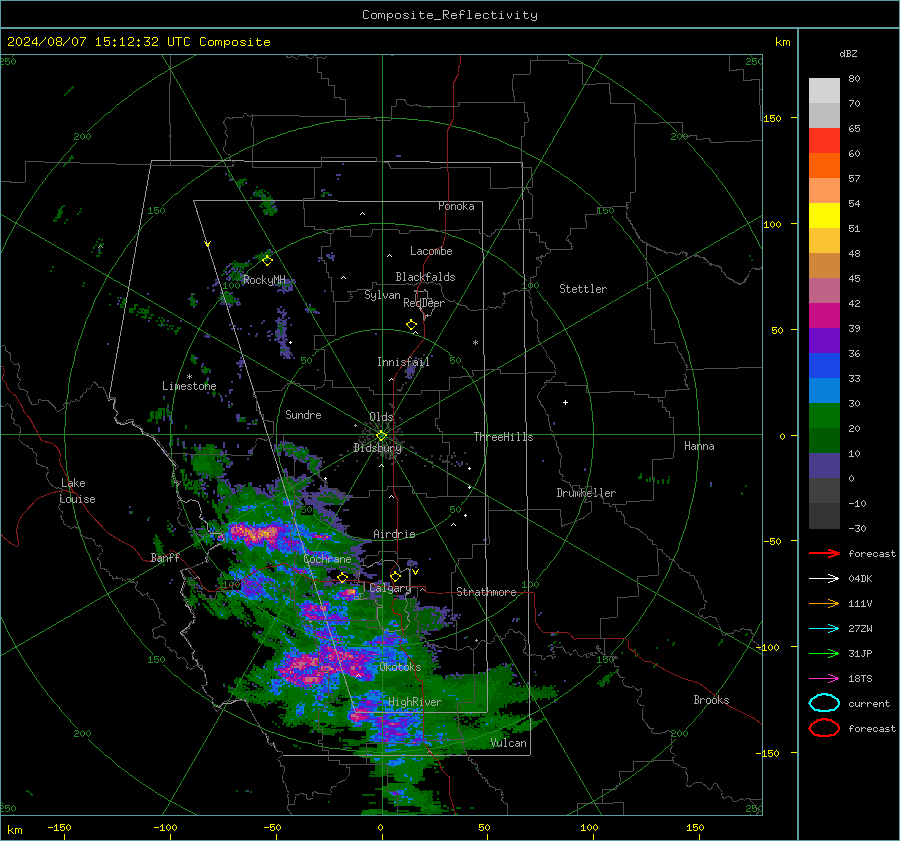The height and width of the screenshot is (841, 900).
Task: Click the Brooks label
Action: [711, 700]
